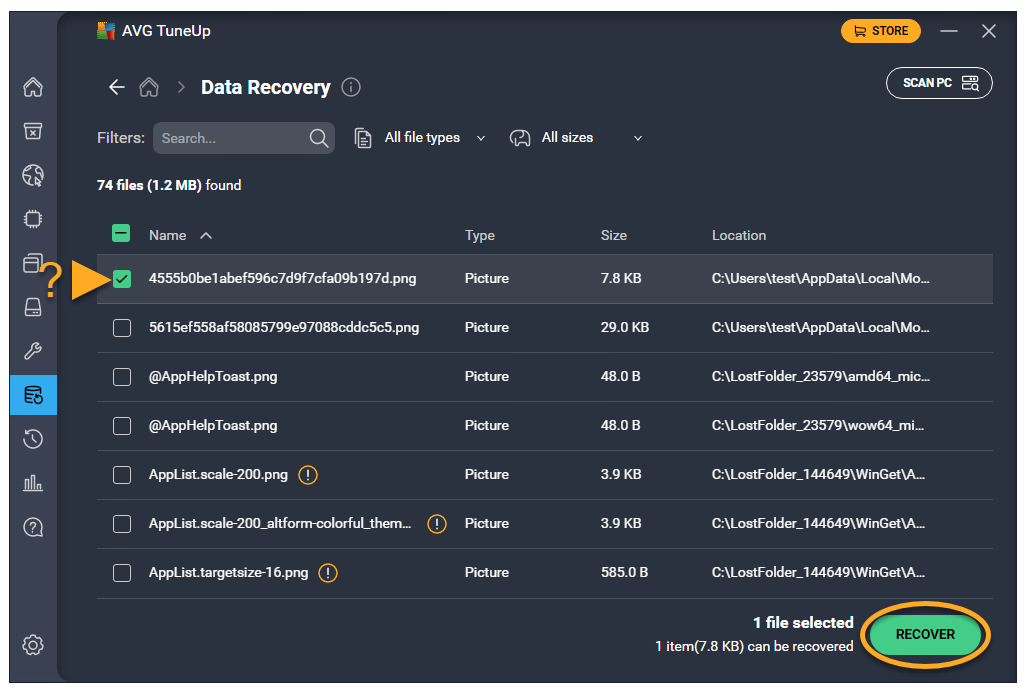Sort the list by Name column
Screen dimensions: 1028x693
[x=168, y=235]
